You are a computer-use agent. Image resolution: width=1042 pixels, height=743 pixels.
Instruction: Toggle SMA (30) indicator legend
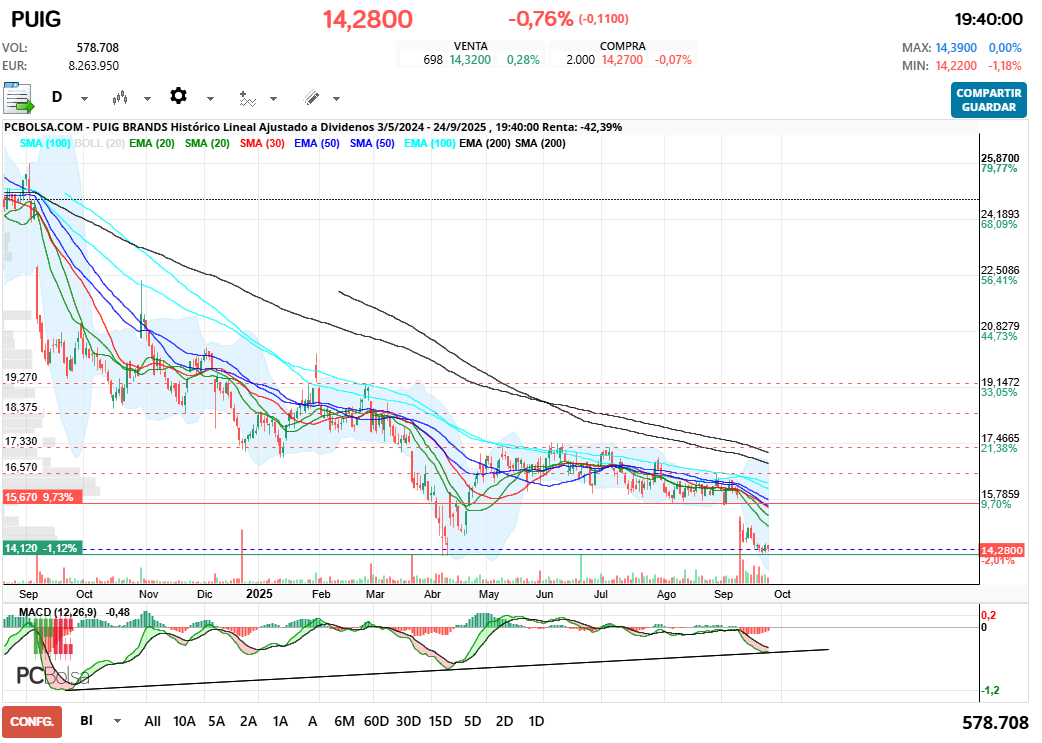262,143
